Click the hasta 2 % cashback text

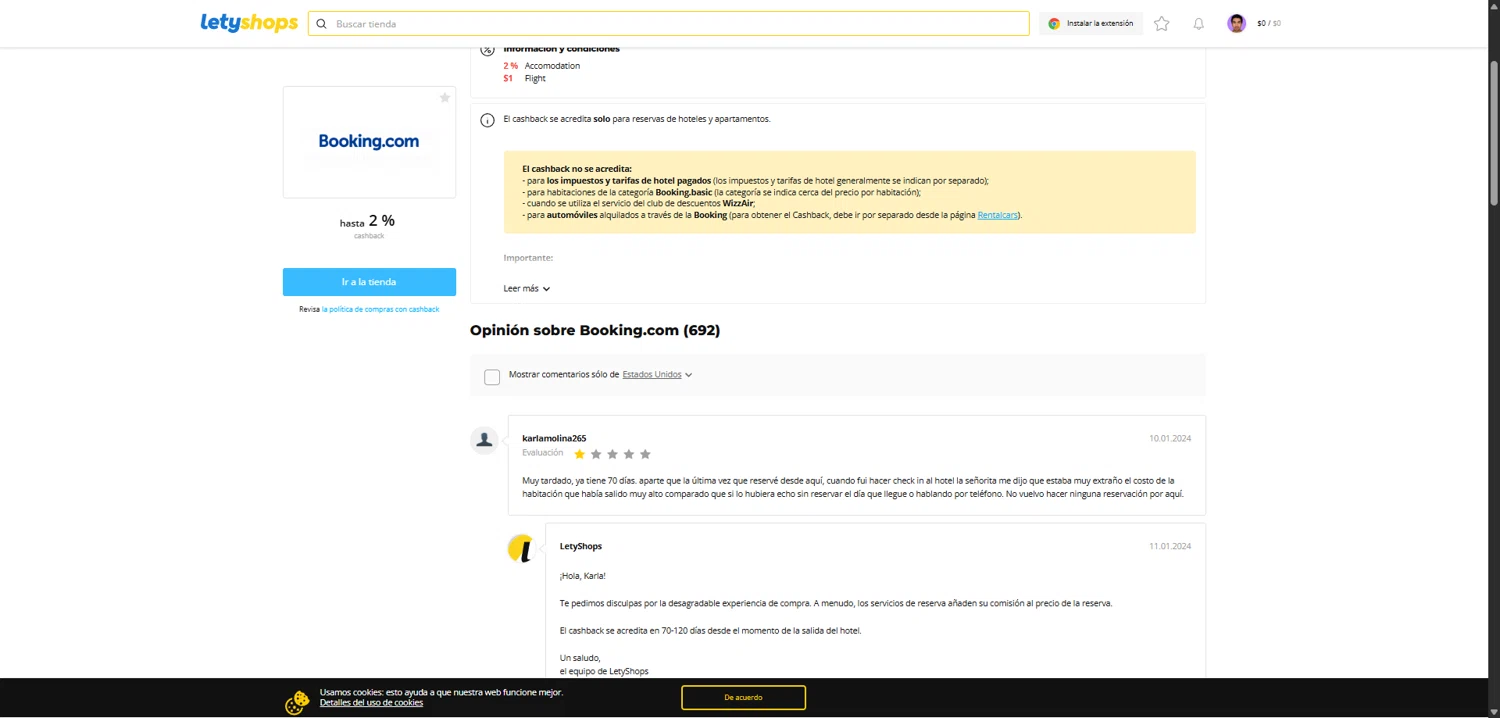click(x=368, y=221)
